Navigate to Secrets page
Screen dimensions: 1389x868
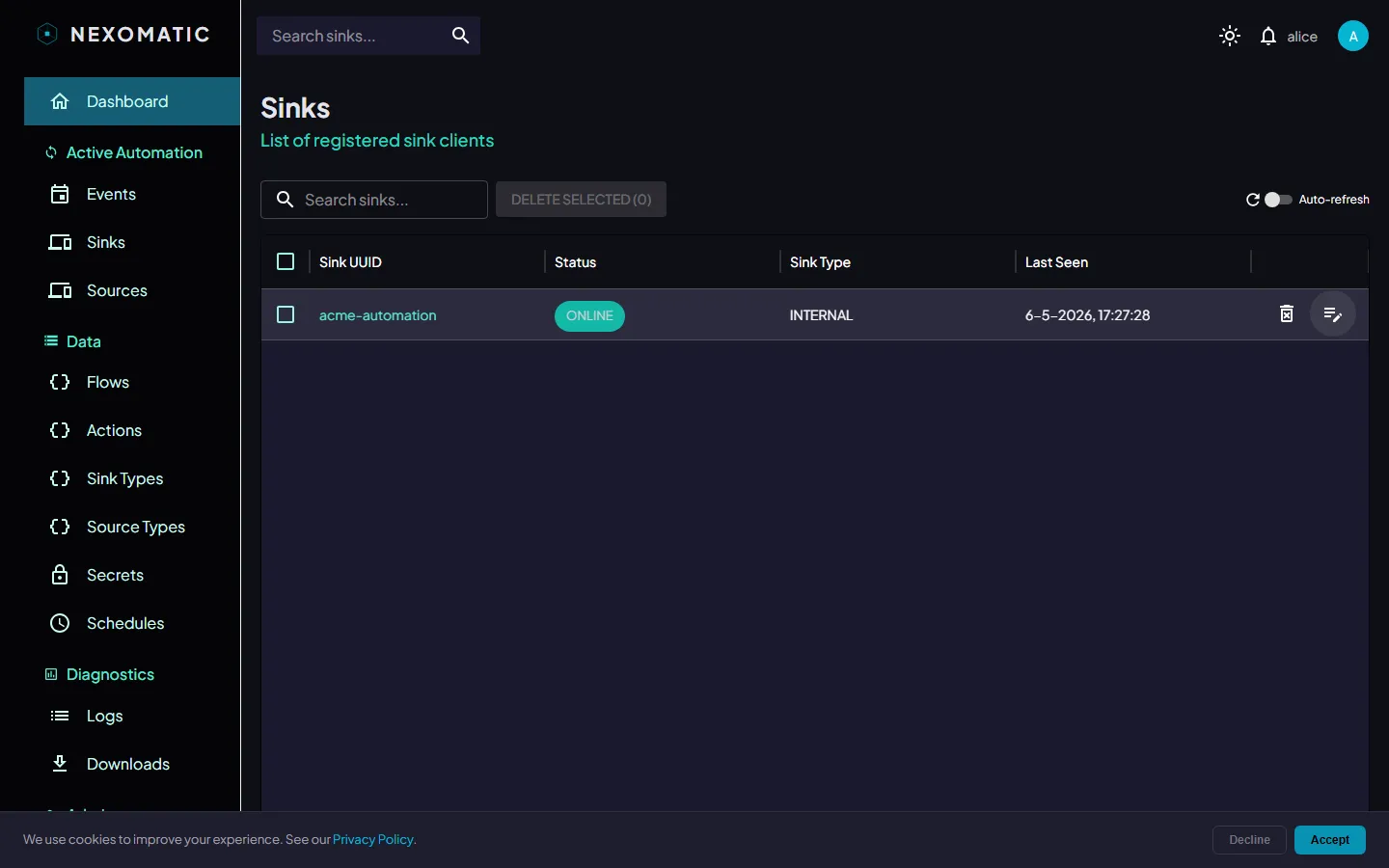[x=132, y=575]
